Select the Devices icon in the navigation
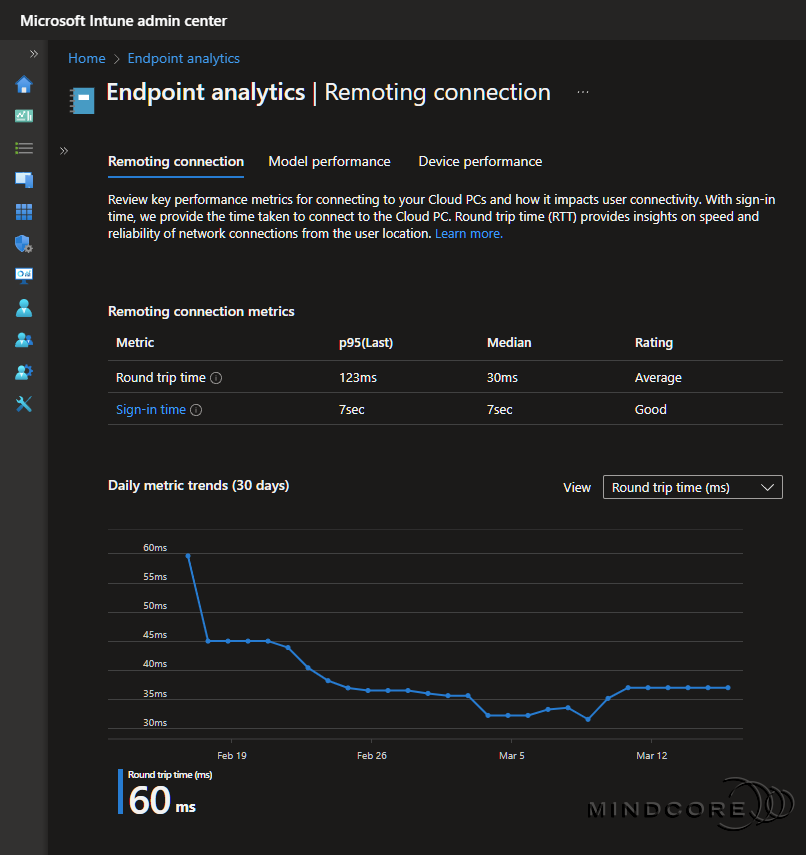Screen dimensions: 806x855 click(24, 180)
